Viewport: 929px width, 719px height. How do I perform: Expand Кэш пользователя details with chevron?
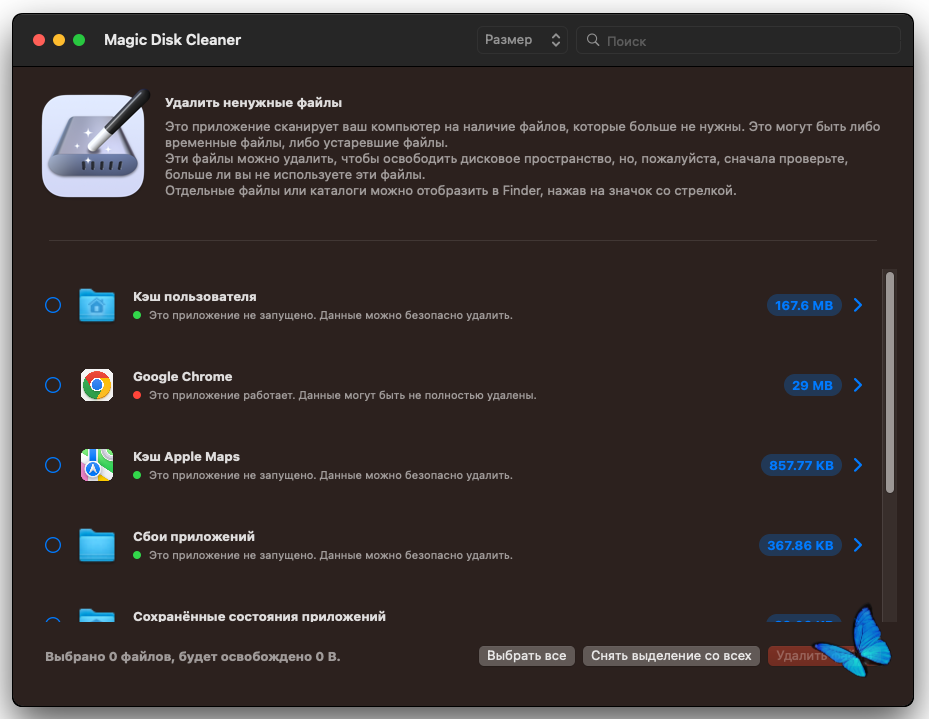(858, 305)
